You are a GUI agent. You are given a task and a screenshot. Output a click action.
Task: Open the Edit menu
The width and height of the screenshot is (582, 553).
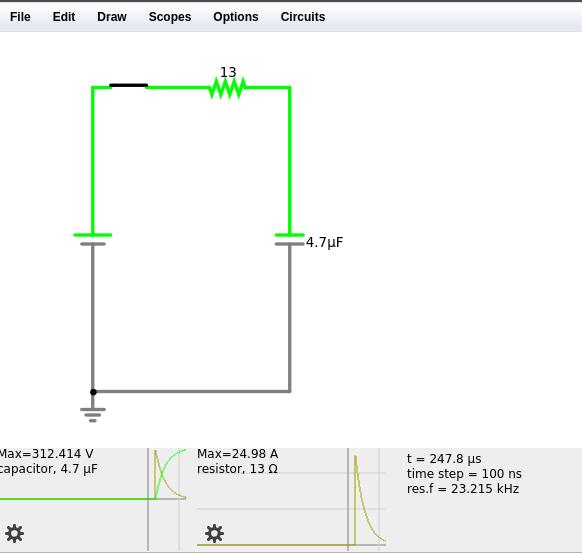tap(64, 17)
